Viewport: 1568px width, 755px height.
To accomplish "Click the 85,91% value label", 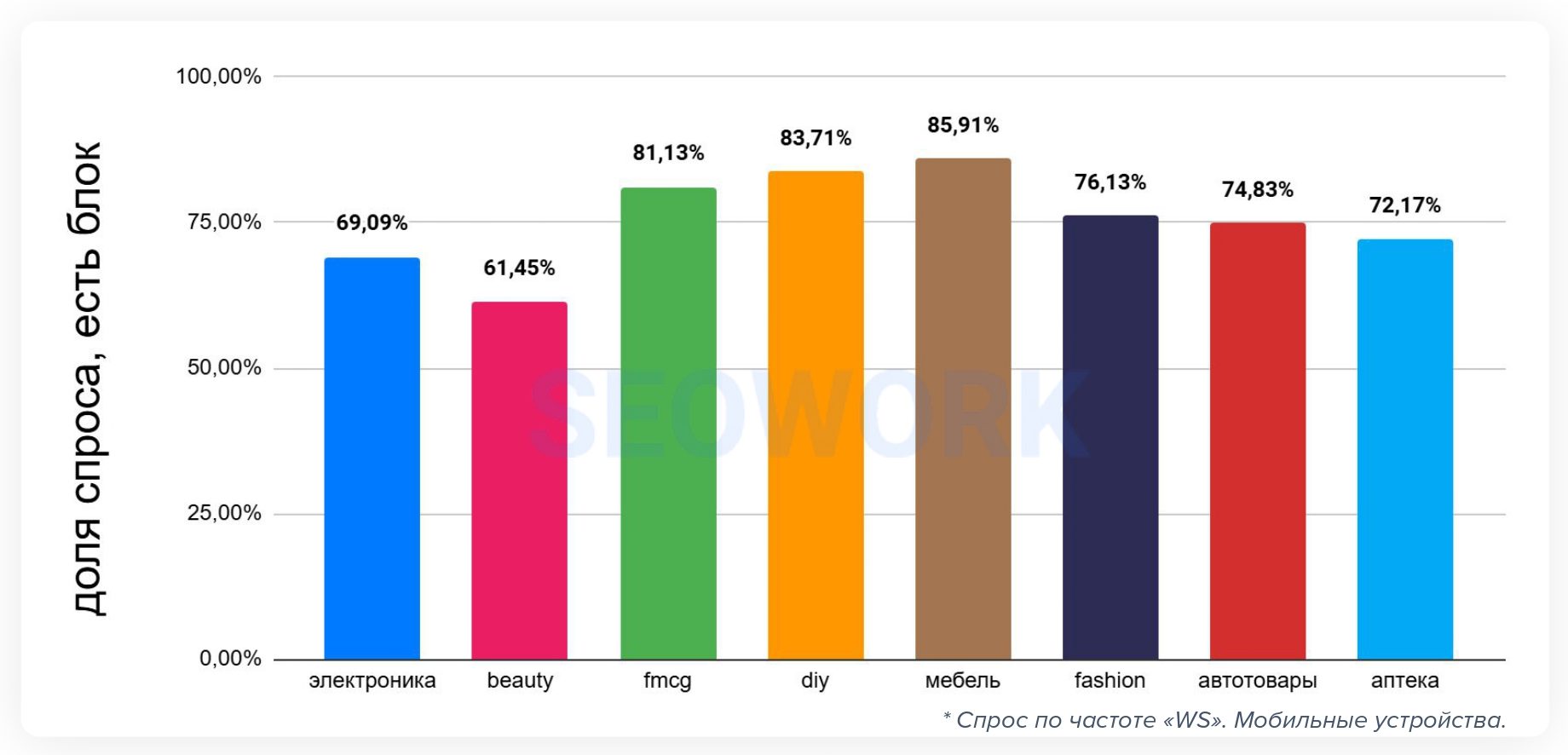I will (x=963, y=125).
